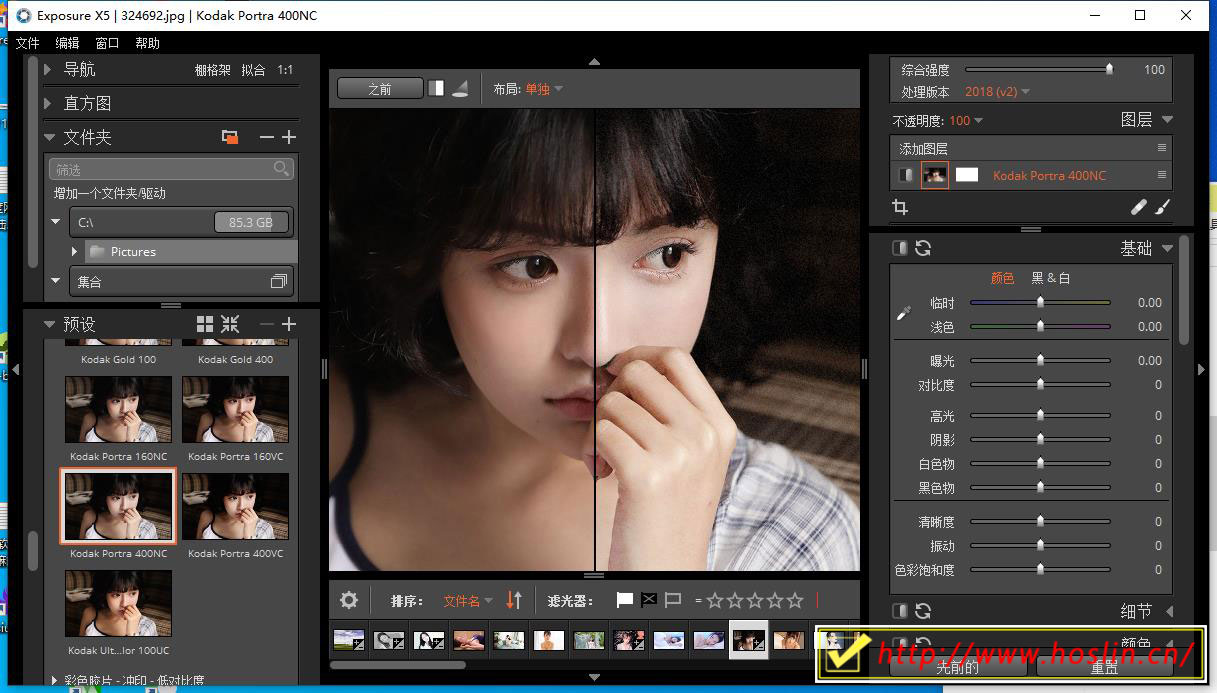The height and width of the screenshot is (693, 1217).
Task: Collapse the 图层 panel
Action: tap(1168, 120)
